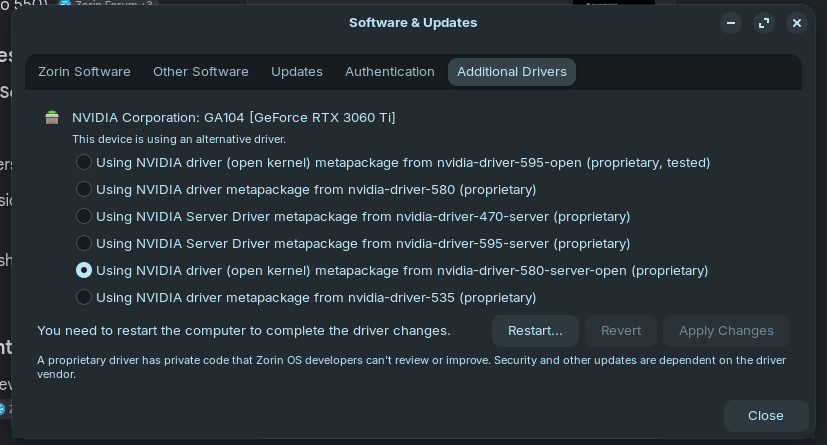This screenshot has height=445, width=827.
Task: Pick the nvidia-driver-535 proprietary option
Action: [84, 297]
